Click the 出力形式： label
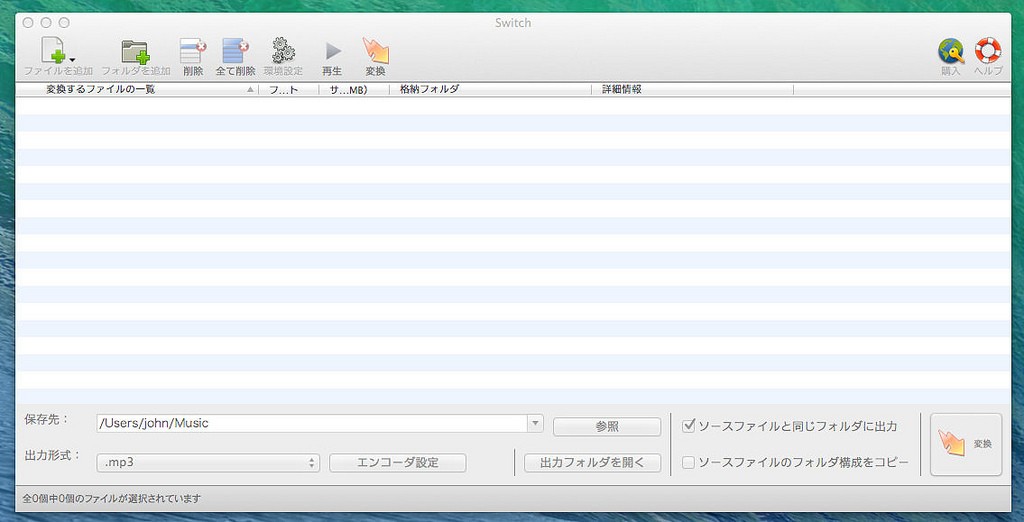Image resolution: width=1024 pixels, height=522 pixels. 52,455
